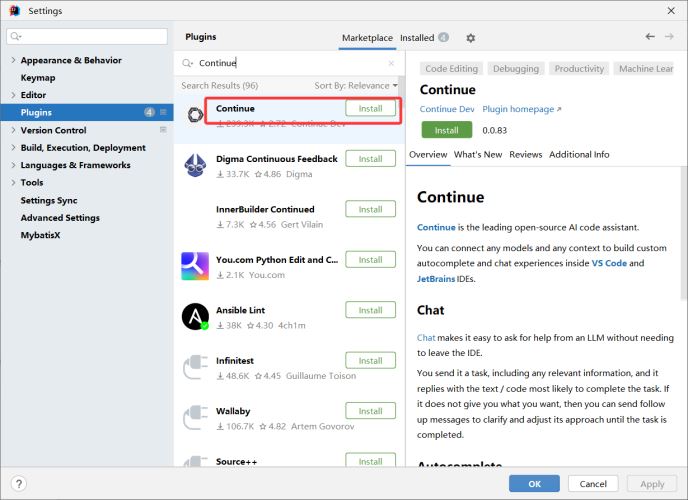Install the Wallaby plugin

[x=370, y=411]
